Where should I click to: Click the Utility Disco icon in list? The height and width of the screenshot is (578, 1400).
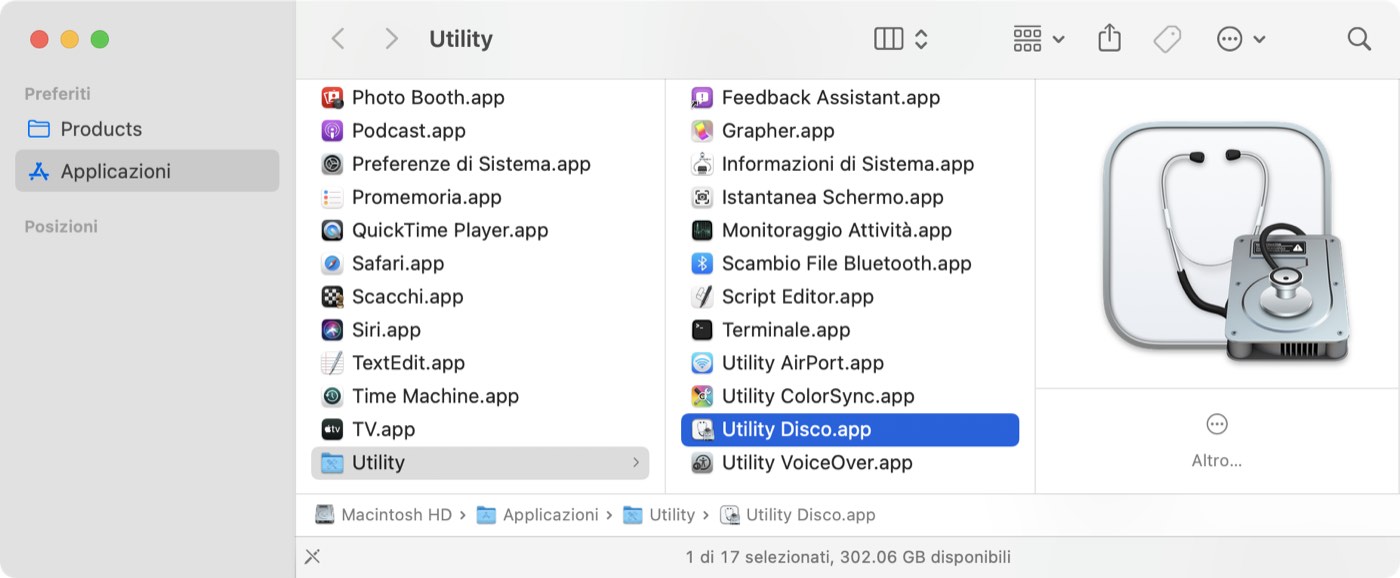click(x=702, y=430)
